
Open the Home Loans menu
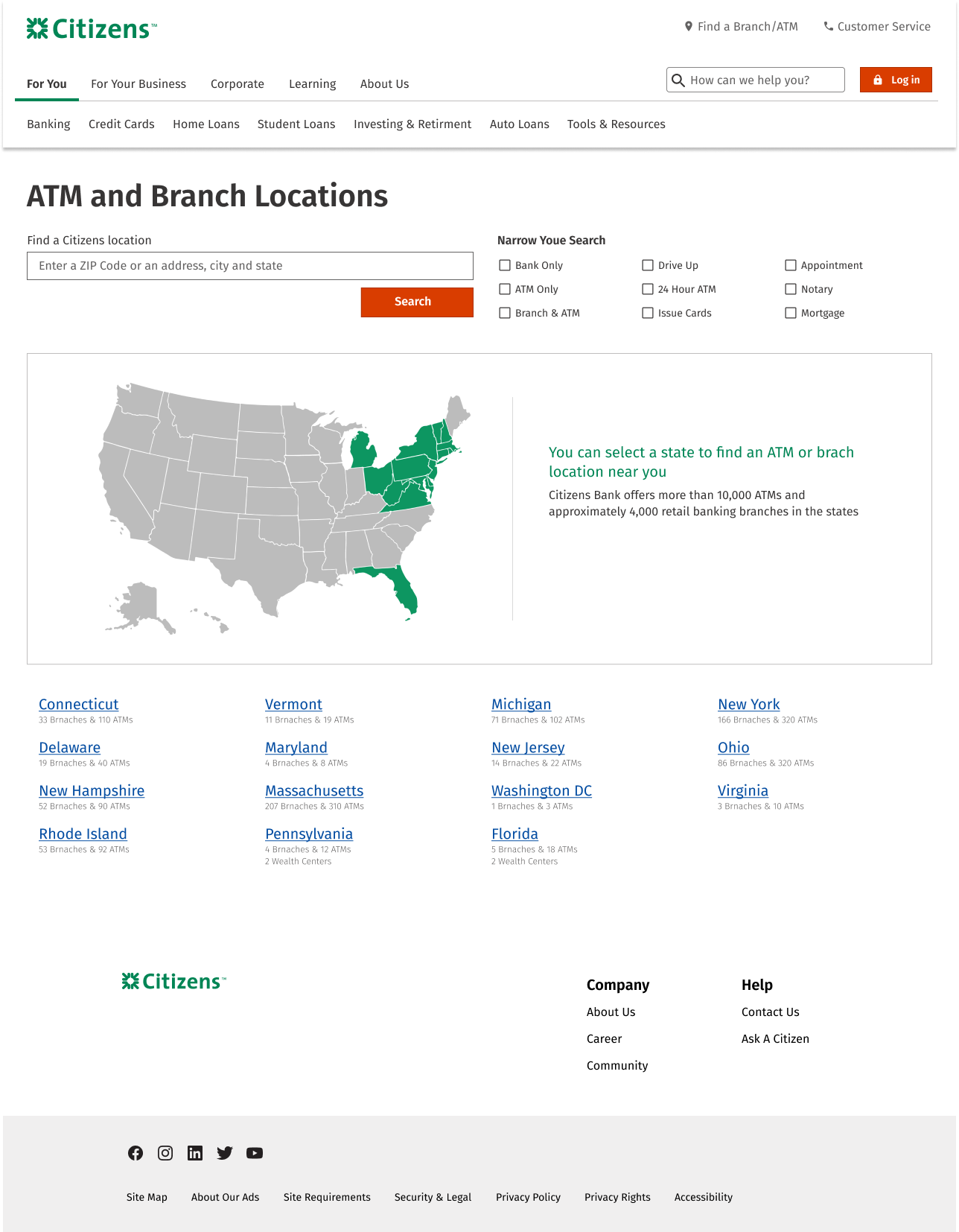pos(206,124)
